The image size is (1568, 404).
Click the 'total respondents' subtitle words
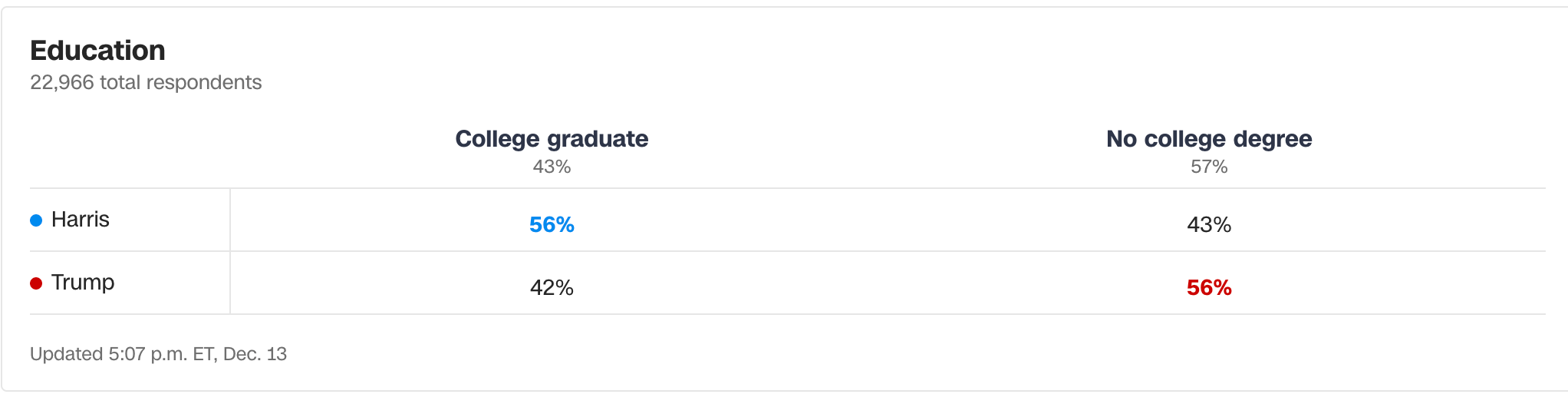pyautogui.click(x=181, y=82)
